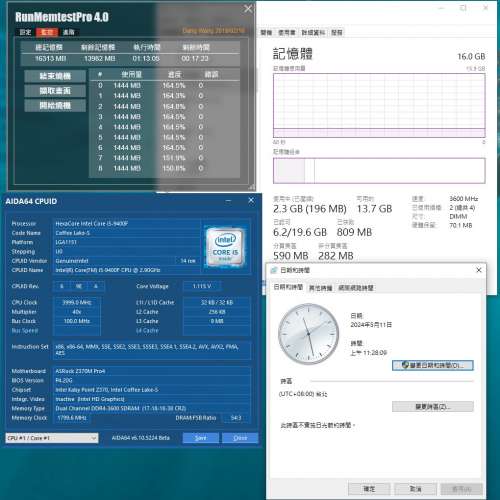Click 取消 in the Date and Time dialog
500x500 pixels.
point(415,489)
